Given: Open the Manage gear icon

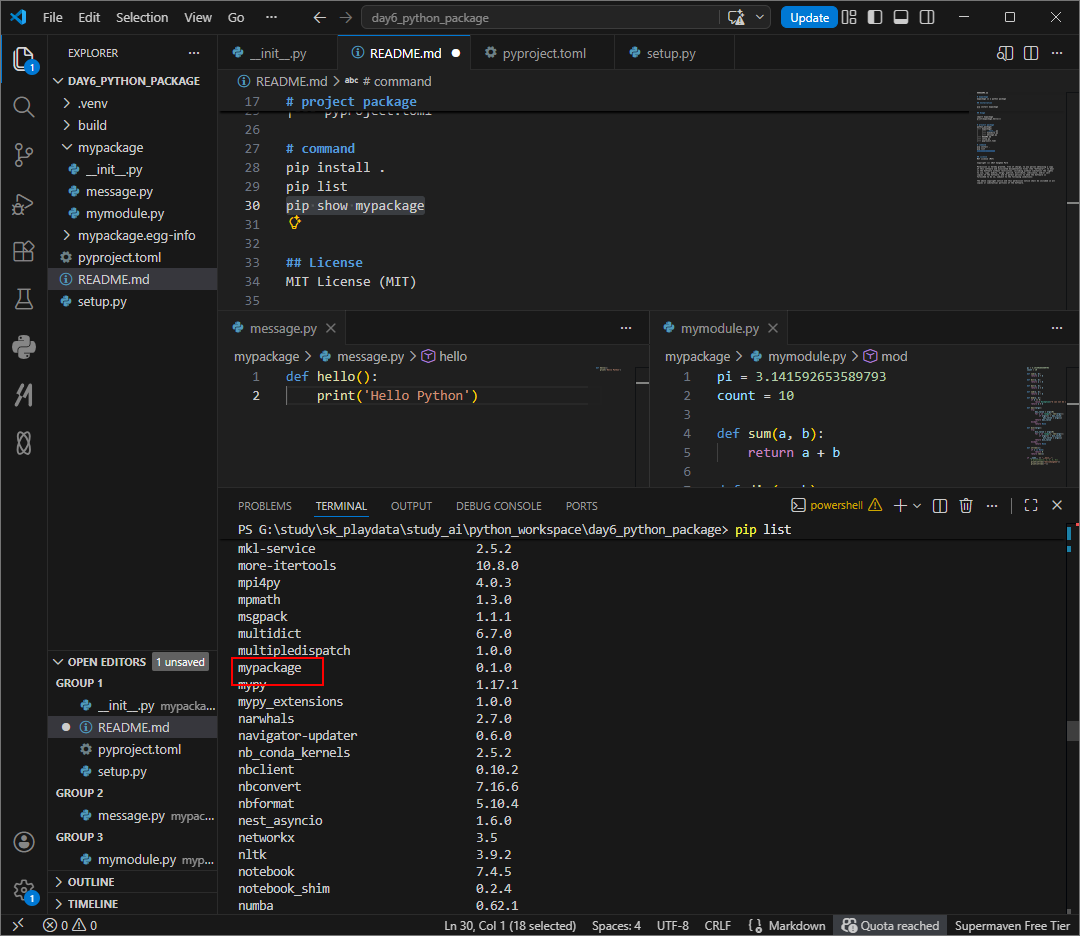Looking at the screenshot, I should pyautogui.click(x=23, y=890).
